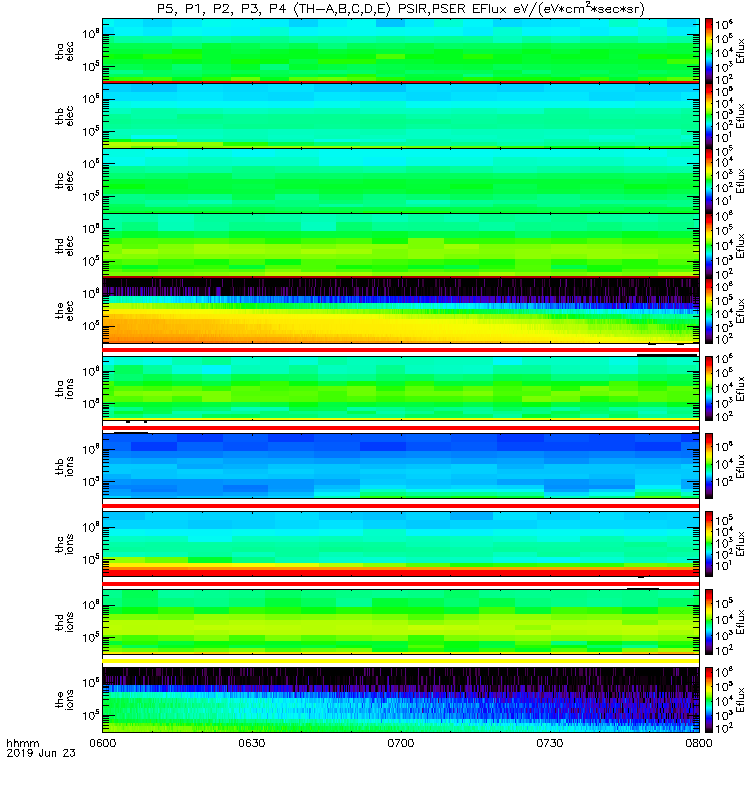Click the color bar beside the elec panel

[709, 311]
